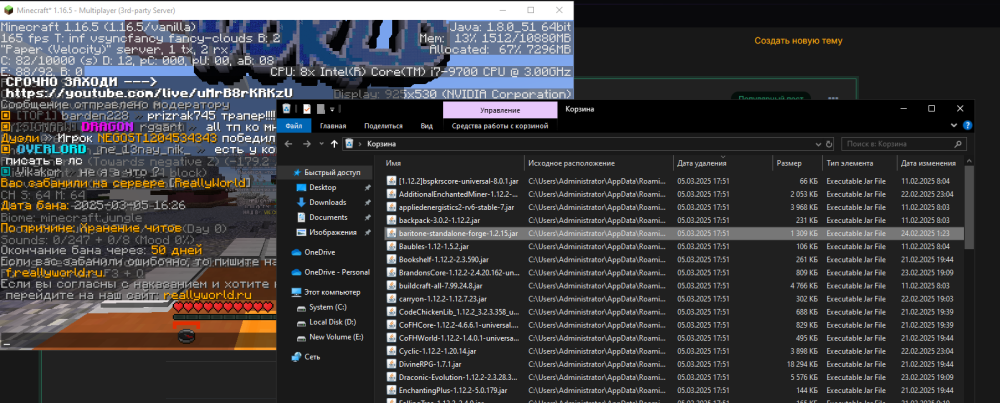The height and width of the screenshot is (403, 1000).
Task: Refresh the Корзина folder view
Action: pos(828,144)
